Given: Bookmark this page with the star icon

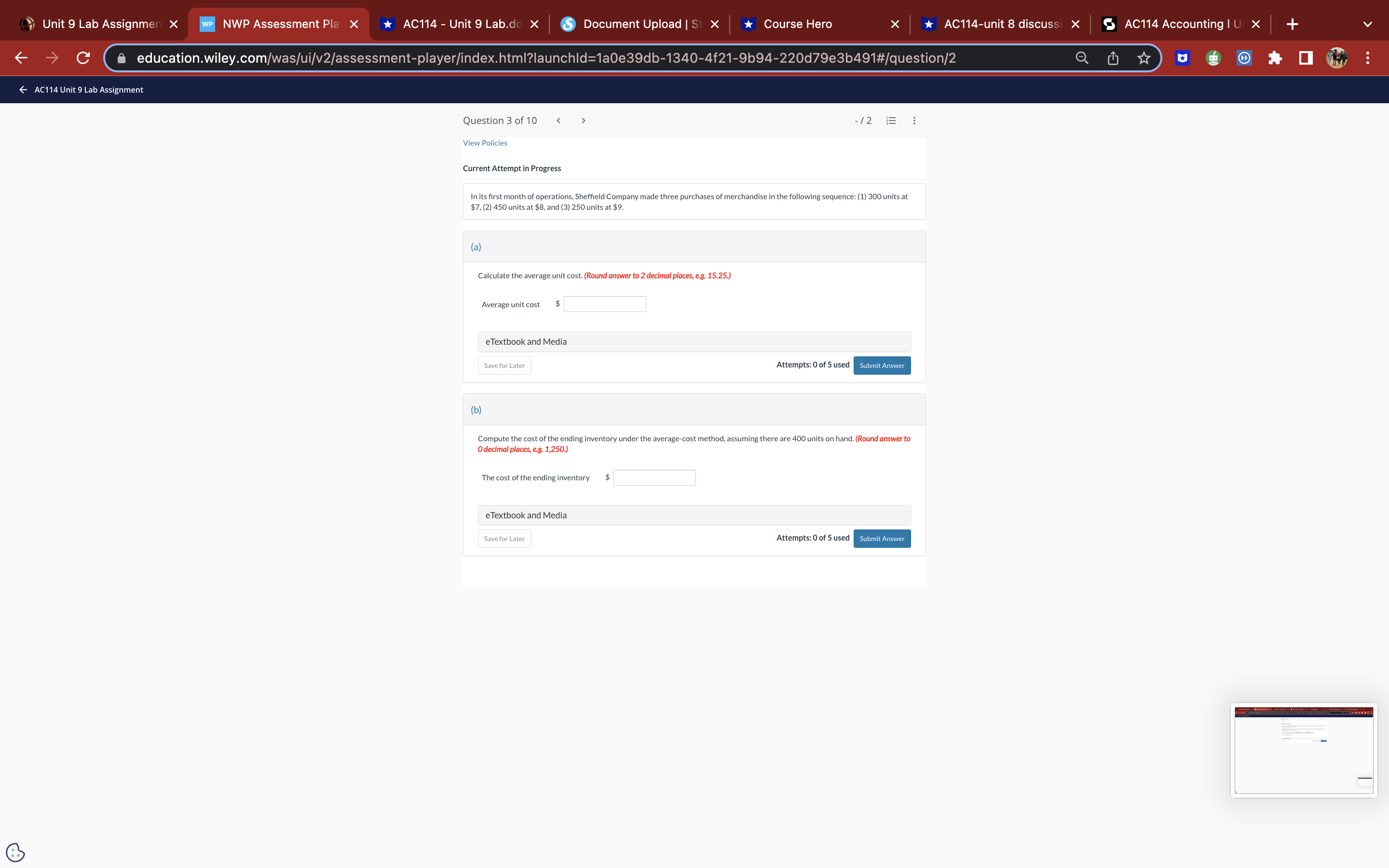Looking at the screenshot, I should [1144, 58].
